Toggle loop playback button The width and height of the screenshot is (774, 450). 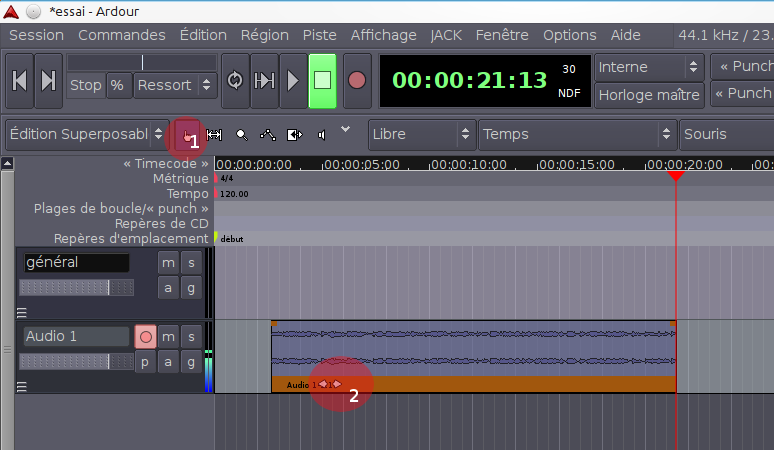pos(235,81)
